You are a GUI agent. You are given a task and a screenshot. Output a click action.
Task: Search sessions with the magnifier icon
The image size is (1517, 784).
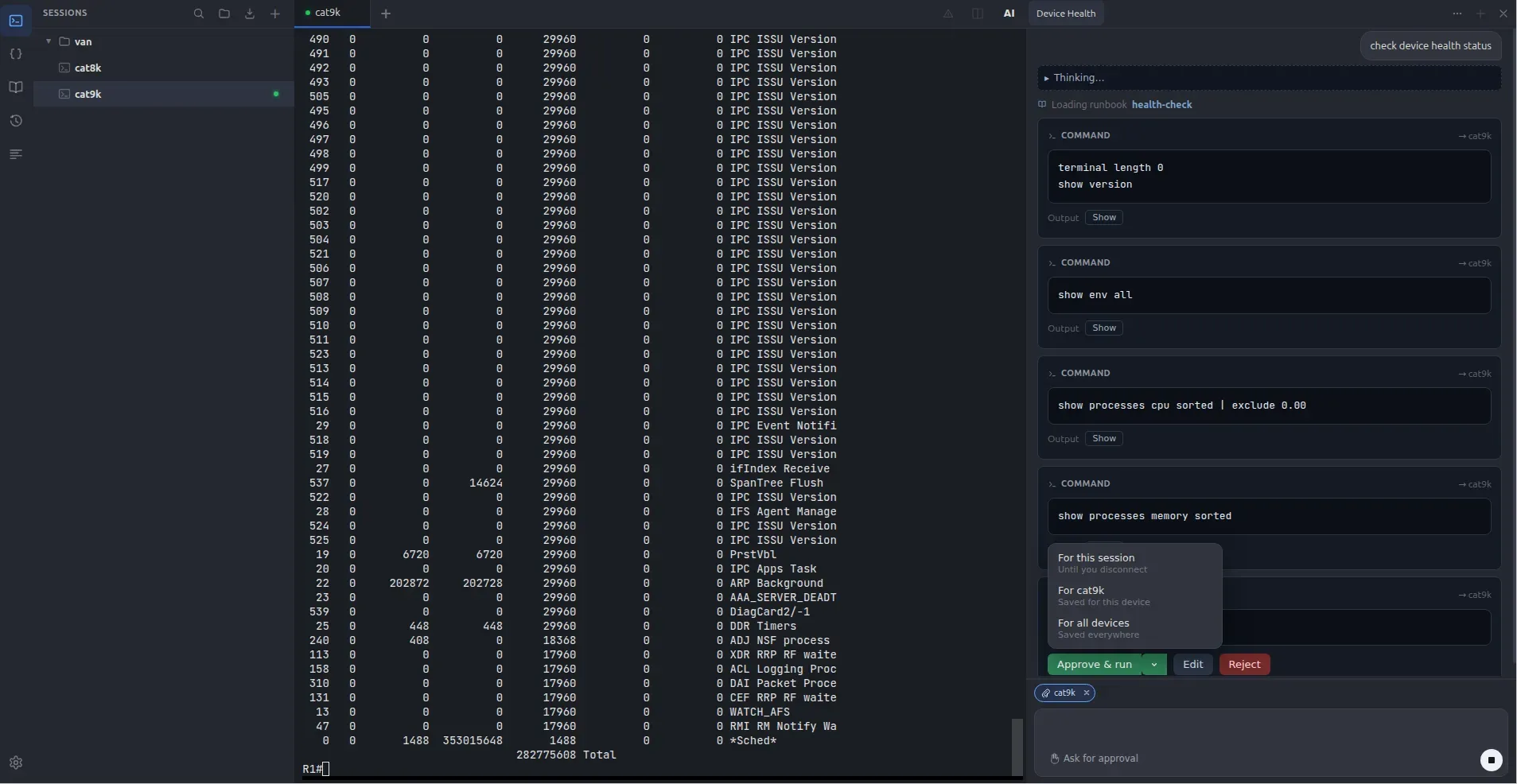[x=199, y=14]
